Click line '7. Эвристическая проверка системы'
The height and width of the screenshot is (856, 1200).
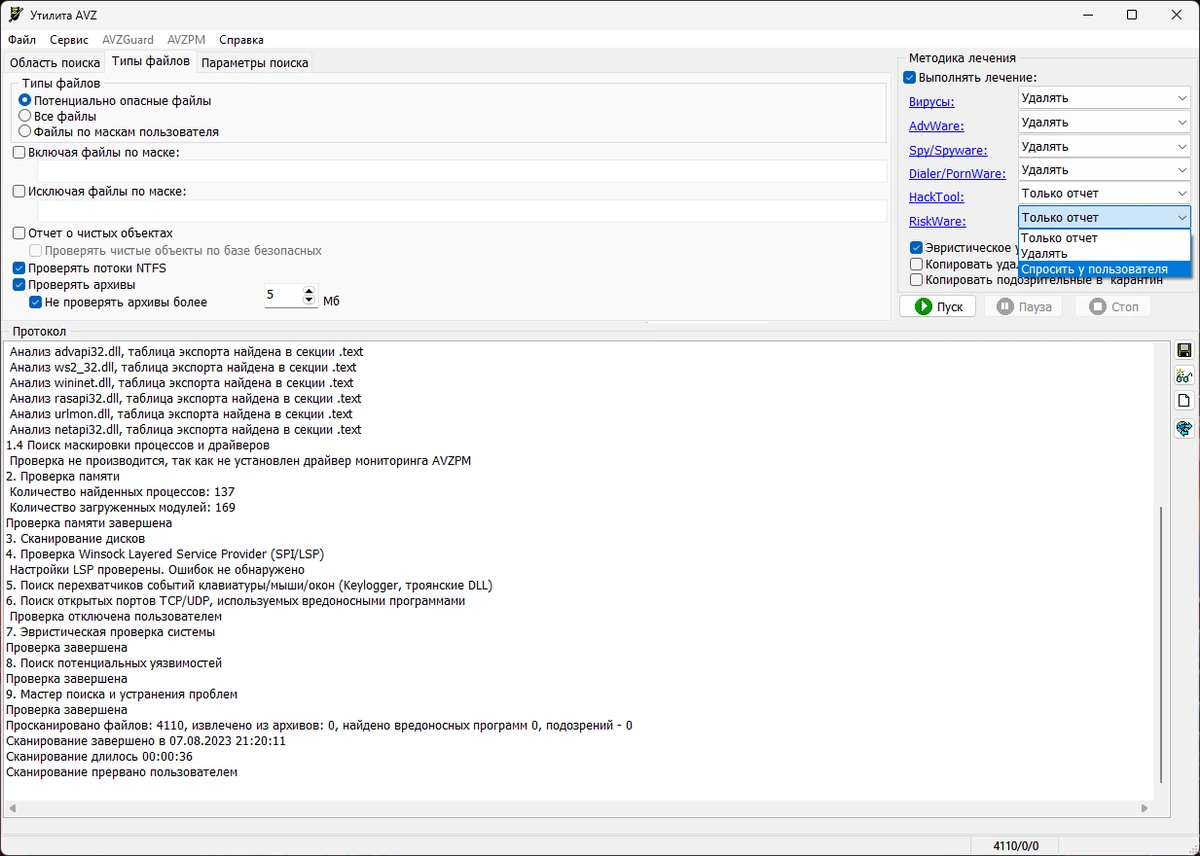pos(110,632)
